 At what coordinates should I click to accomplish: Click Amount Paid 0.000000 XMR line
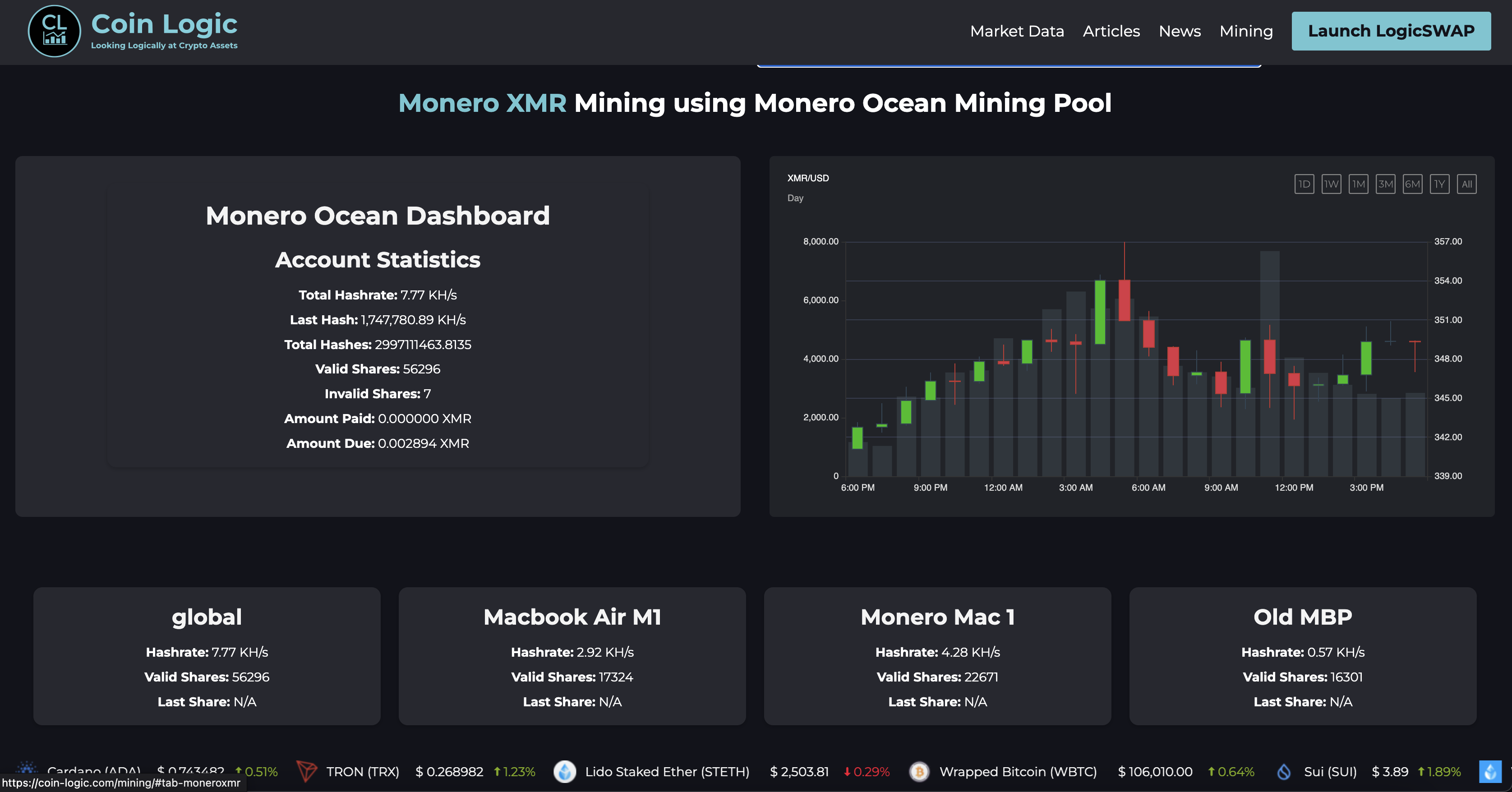click(x=378, y=419)
